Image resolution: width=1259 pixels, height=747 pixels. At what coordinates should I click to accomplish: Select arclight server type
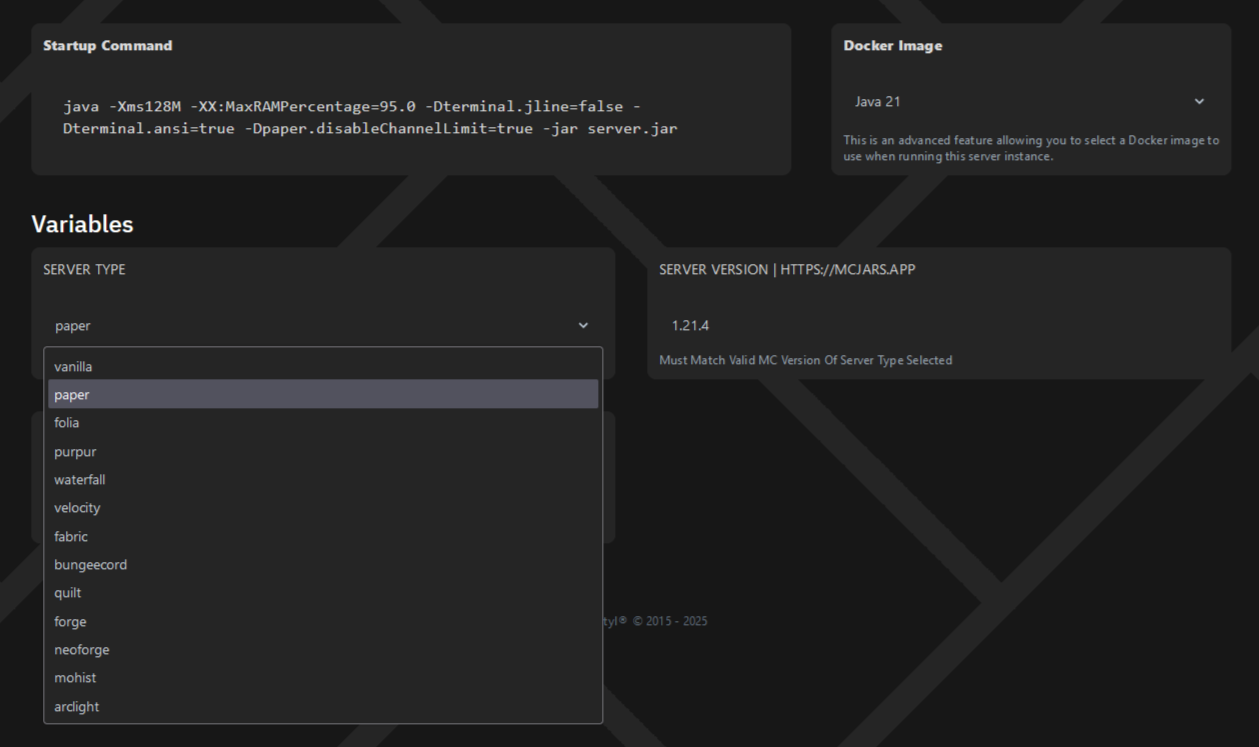click(x=323, y=706)
